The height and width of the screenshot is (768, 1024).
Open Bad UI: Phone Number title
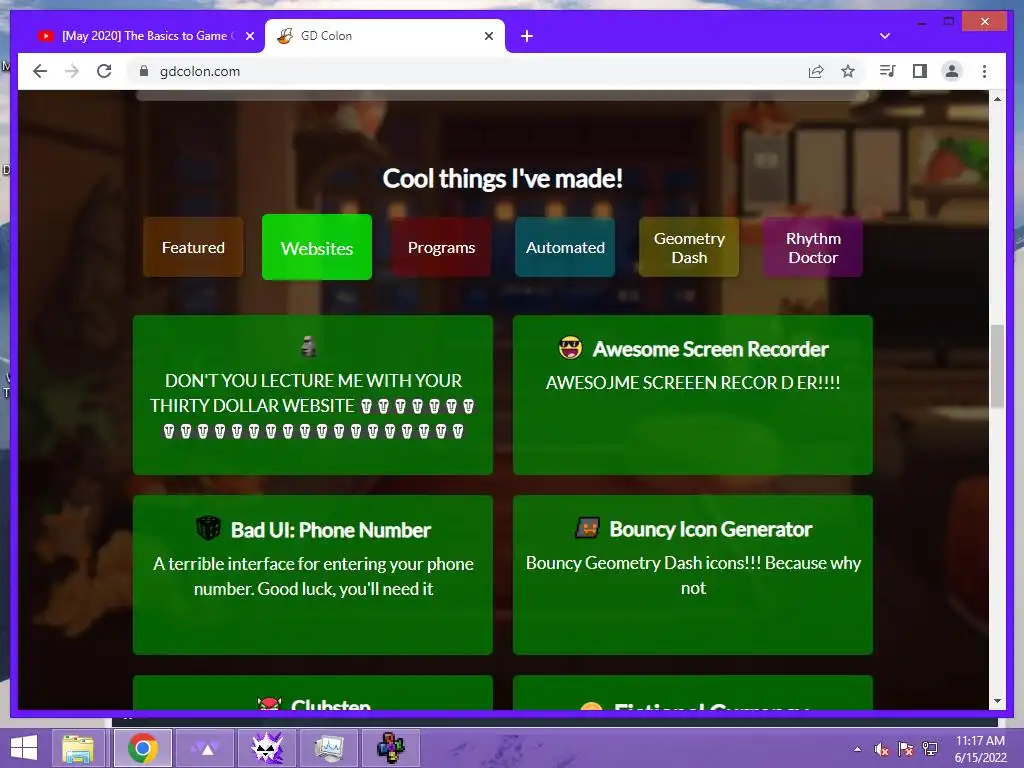(330, 530)
